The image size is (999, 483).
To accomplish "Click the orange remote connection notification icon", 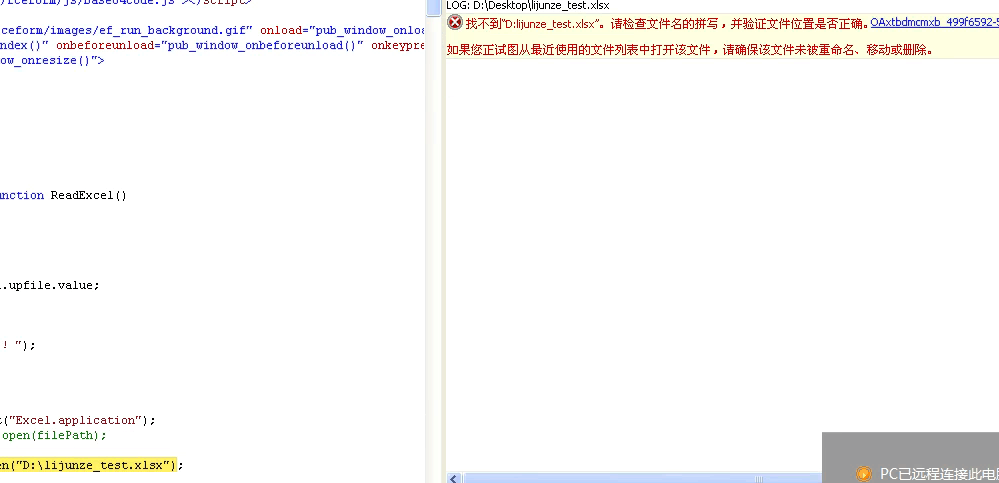I will tap(863, 473).
